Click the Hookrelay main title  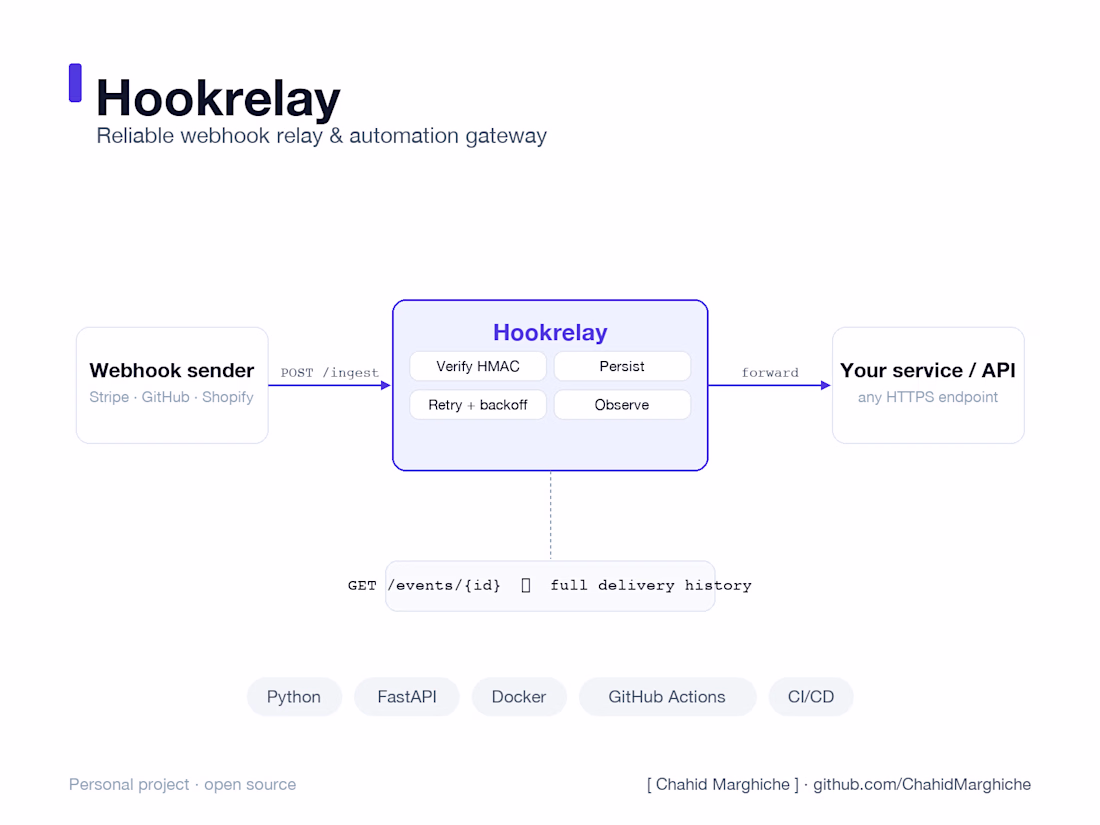tap(218, 98)
